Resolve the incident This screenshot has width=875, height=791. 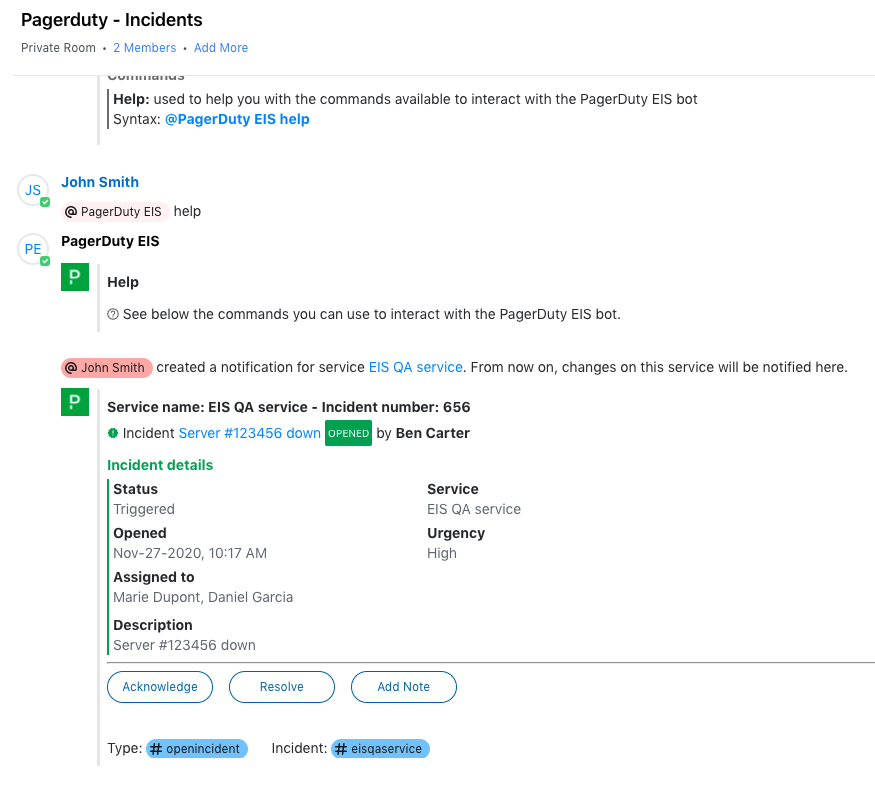[282, 687]
